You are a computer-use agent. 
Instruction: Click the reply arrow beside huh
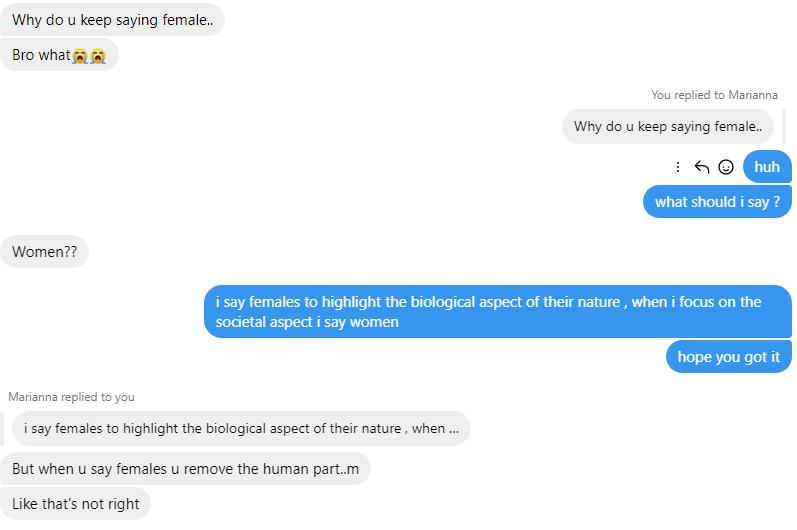[702, 167]
